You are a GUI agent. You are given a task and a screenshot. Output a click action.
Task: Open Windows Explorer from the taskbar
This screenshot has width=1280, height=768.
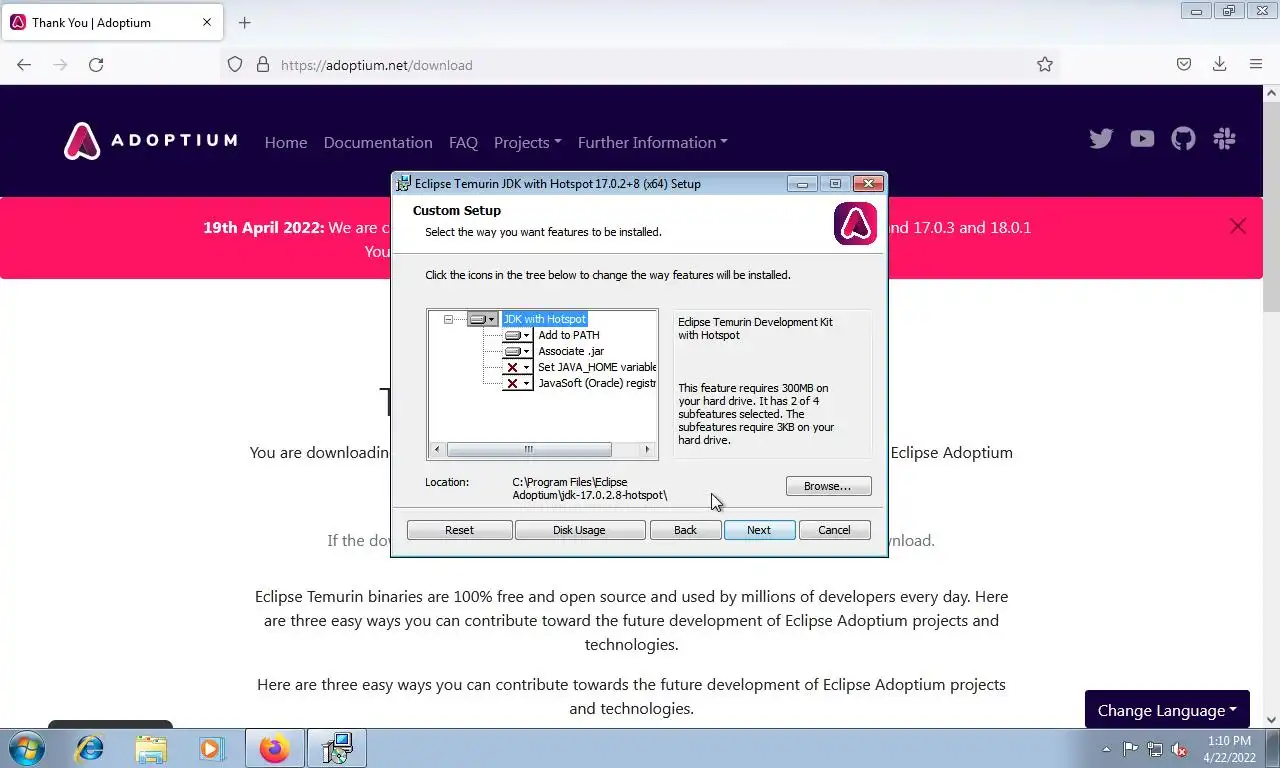151,748
